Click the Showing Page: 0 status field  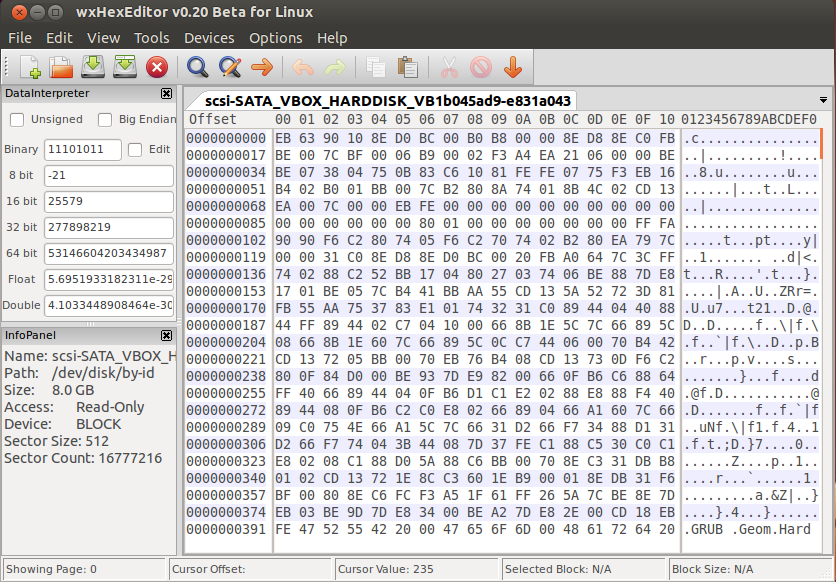point(84,569)
